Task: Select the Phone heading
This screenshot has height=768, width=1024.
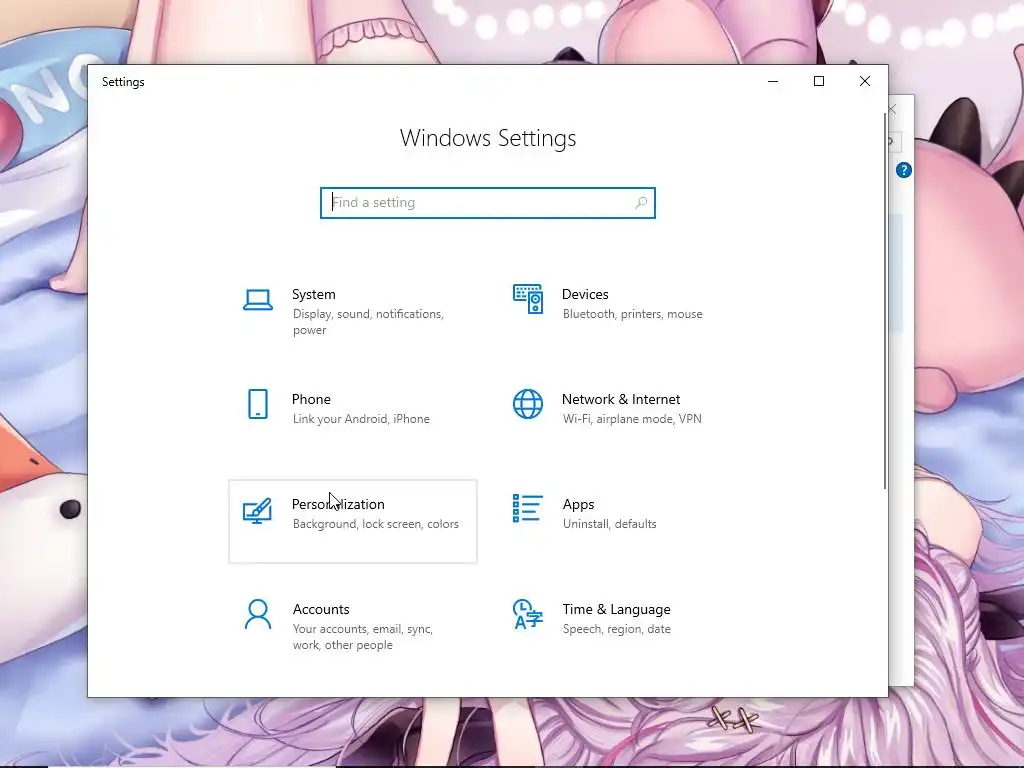Action: [311, 399]
